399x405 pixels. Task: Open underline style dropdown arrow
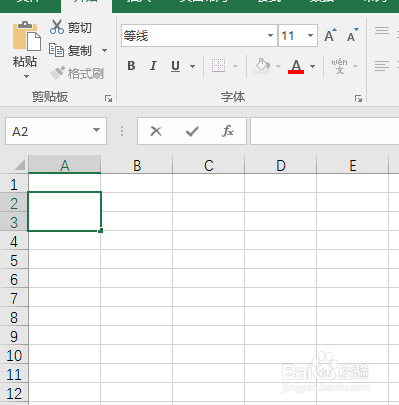pyautogui.click(x=193, y=66)
